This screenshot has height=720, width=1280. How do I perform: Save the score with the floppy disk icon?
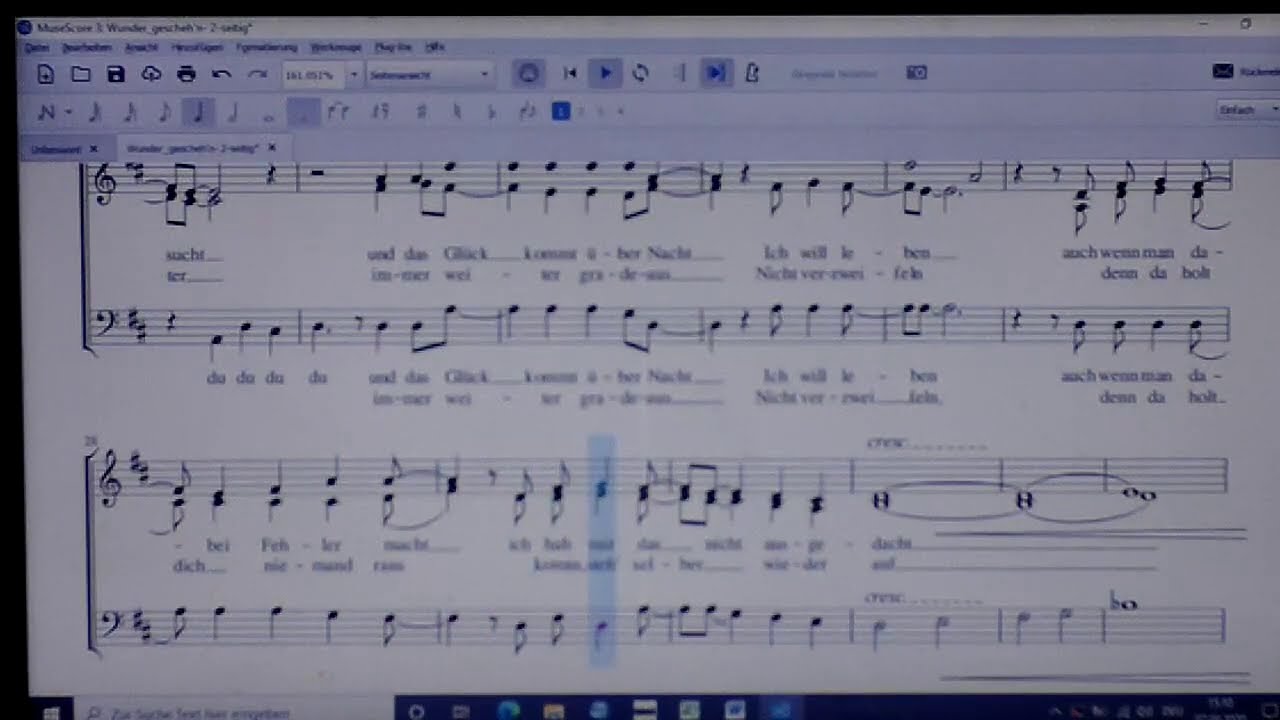click(x=116, y=74)
